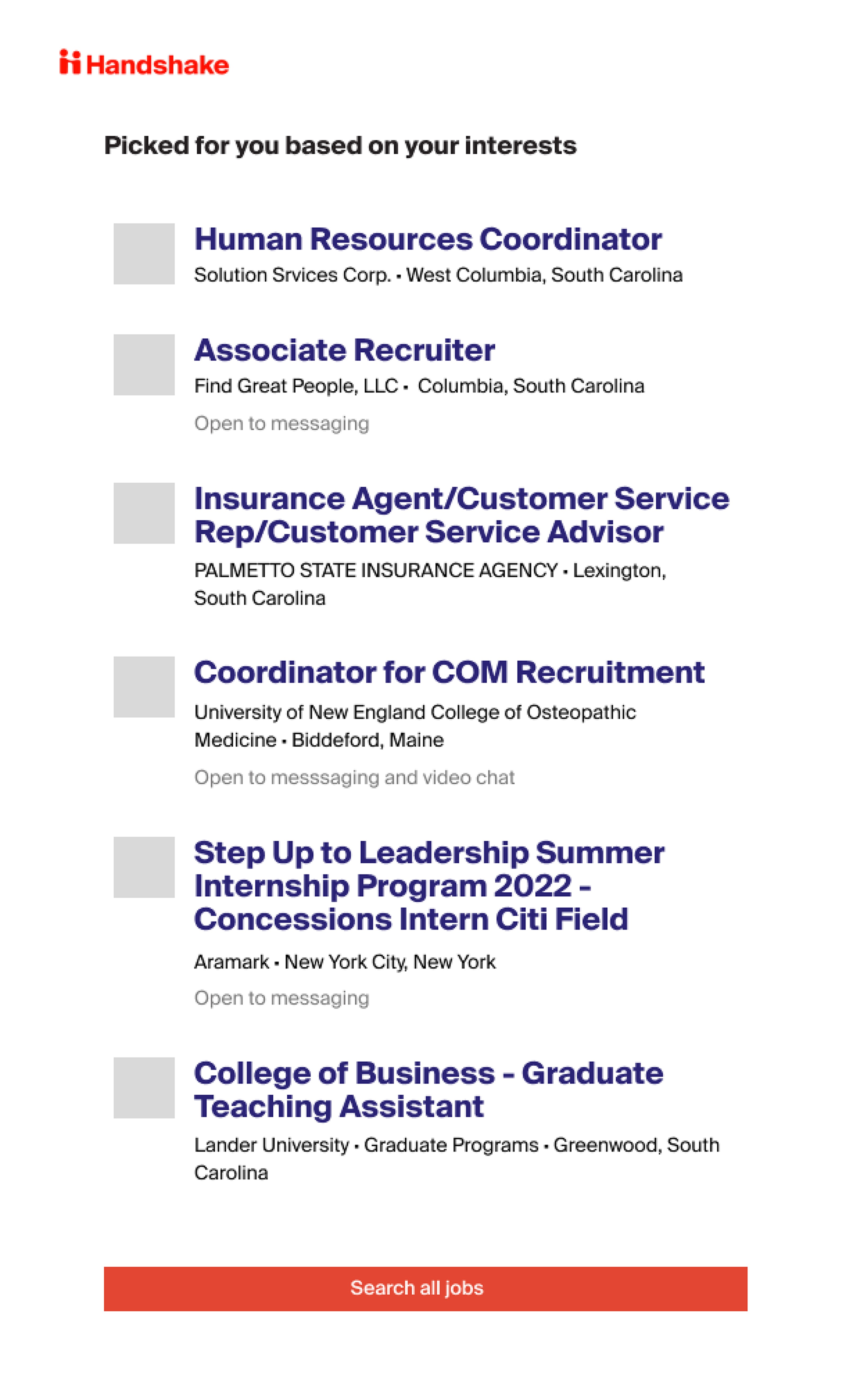
Task: Open Coordinator for COM Recruitment job
Action: (449, 673)
